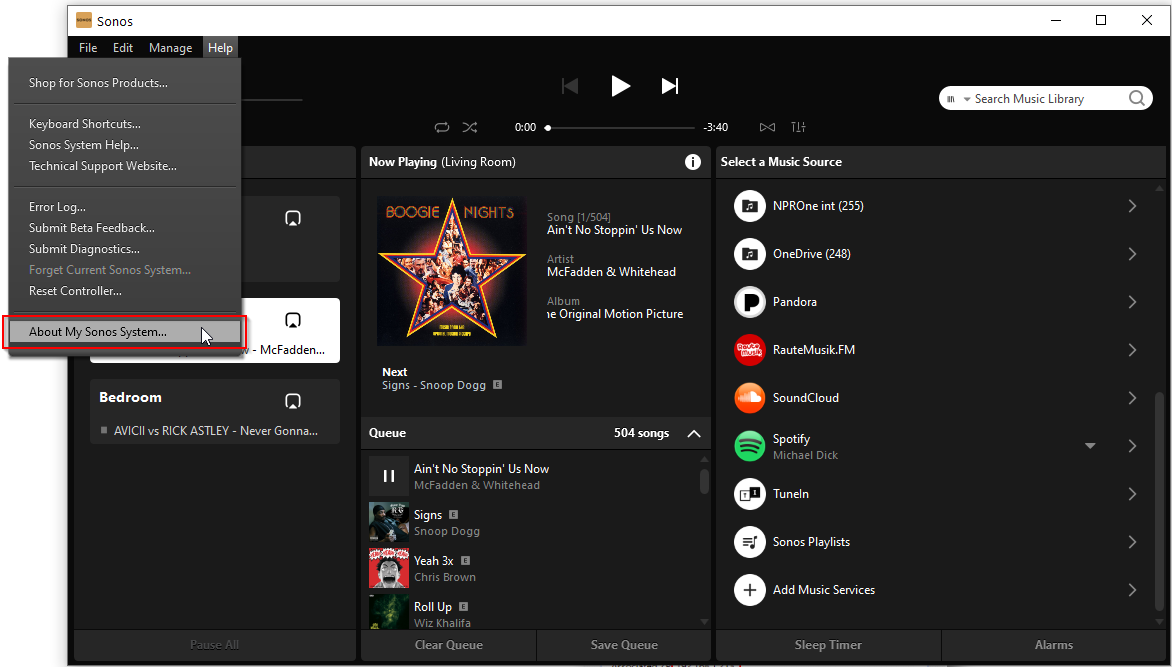Image resolution: width=1172 pixels, height=667 pixels.
Task: Click the Pause All button
Action: point(215,645)
